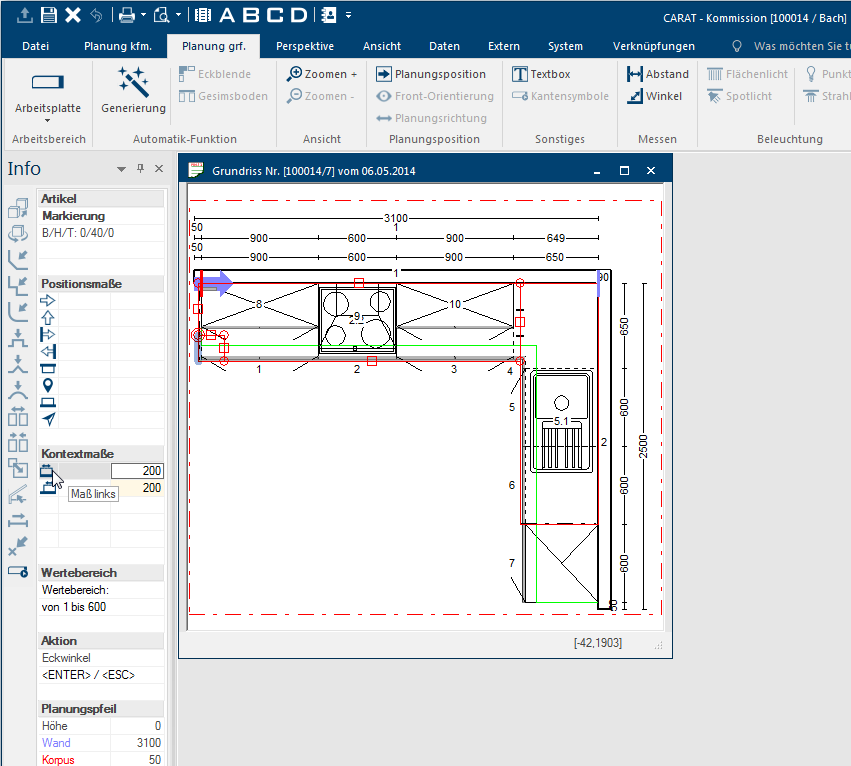This screenshot has height=766, width=851.
Task: Switch to the Perspektive ribbon tab
Action: [305, 46]
